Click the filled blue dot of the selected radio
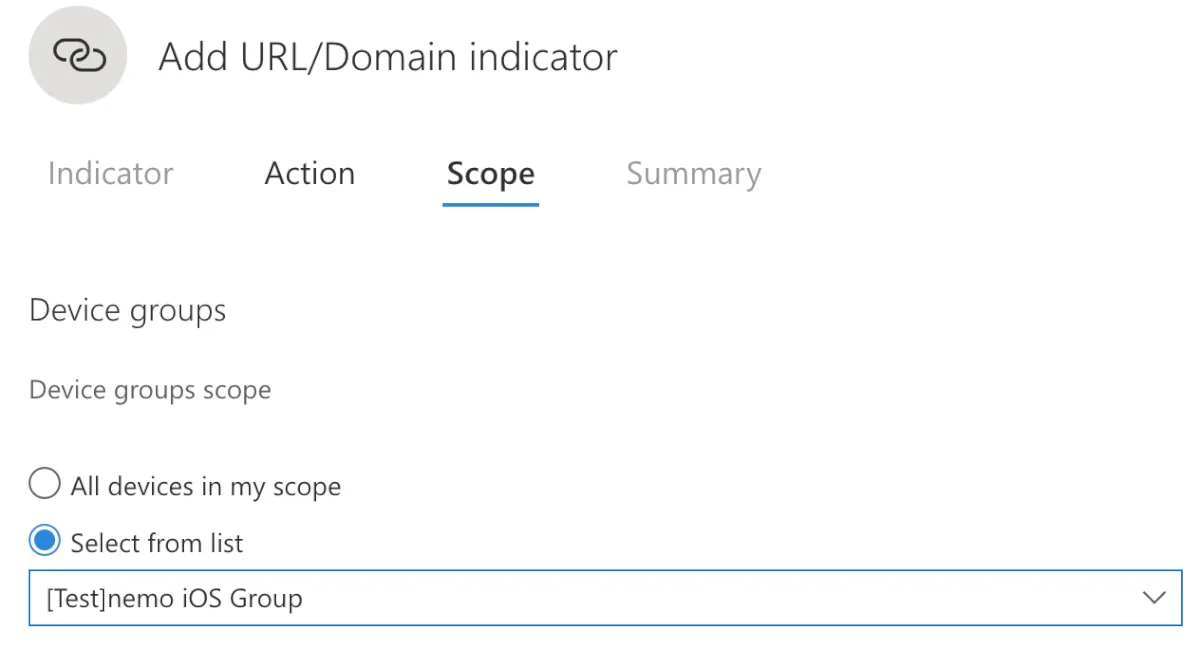Image resolution: width=1200 pixels, height=649 pixels. tap(44, 542)
